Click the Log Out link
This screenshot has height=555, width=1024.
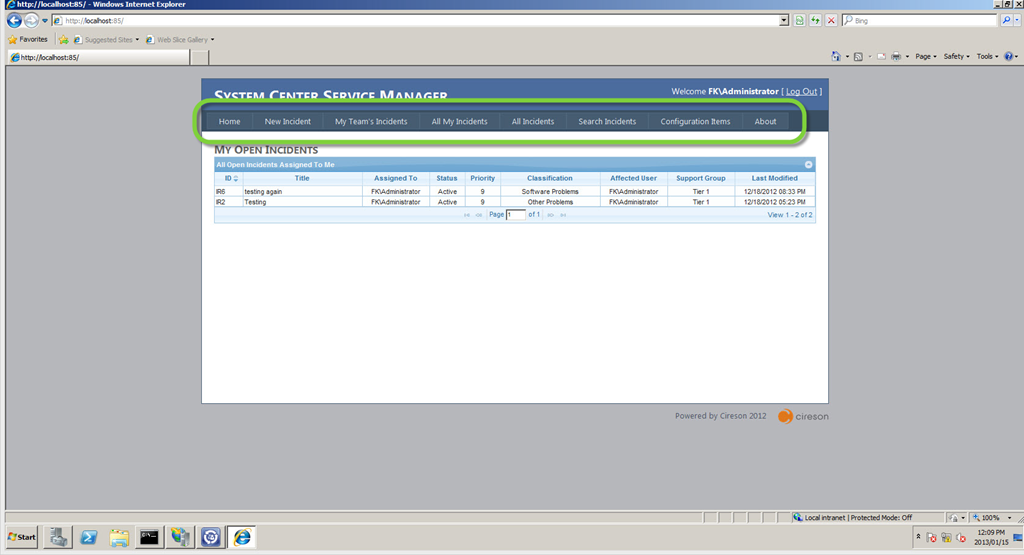click(801, 91)
